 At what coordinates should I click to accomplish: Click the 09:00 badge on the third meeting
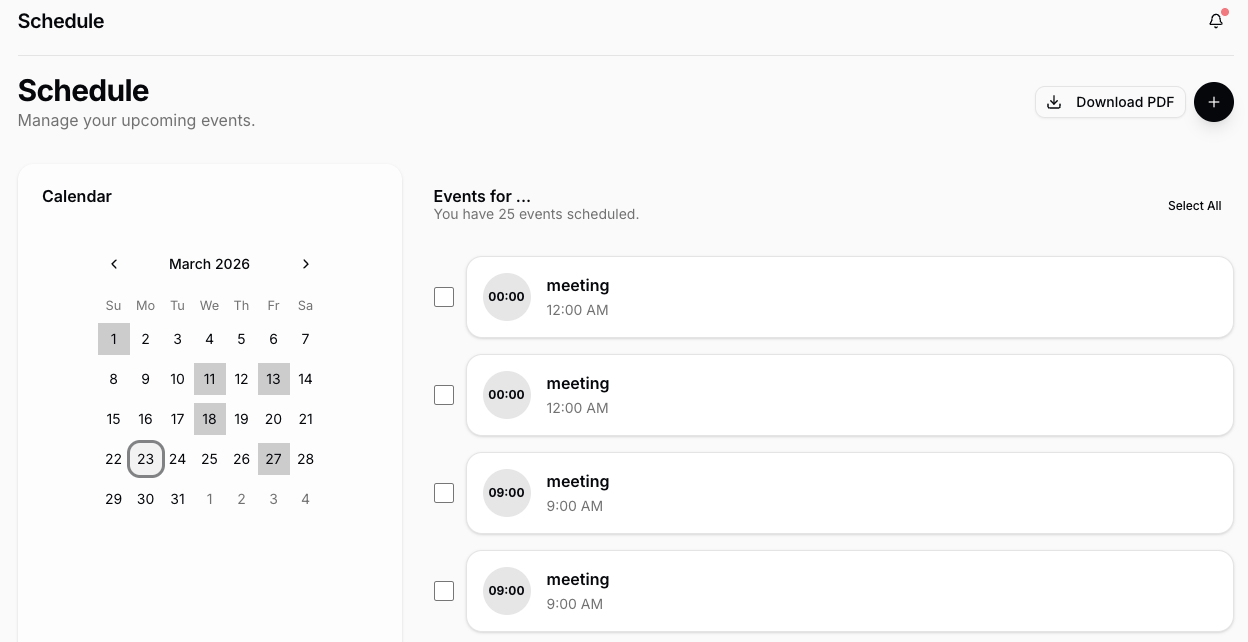(507, 493)
